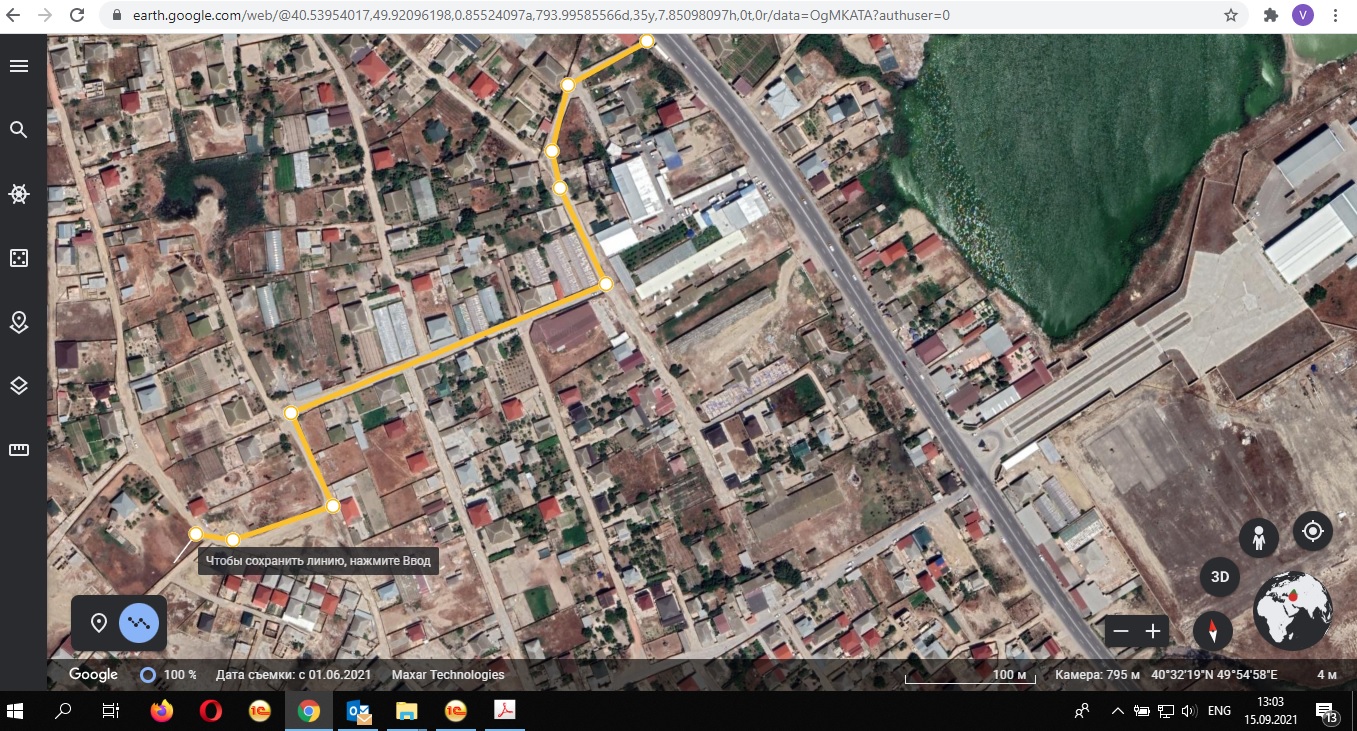Image resolution: width=1357 pixels, height=731 pixels.
Task: Activate Pegman Street View button
Action: coord(1259,538)
